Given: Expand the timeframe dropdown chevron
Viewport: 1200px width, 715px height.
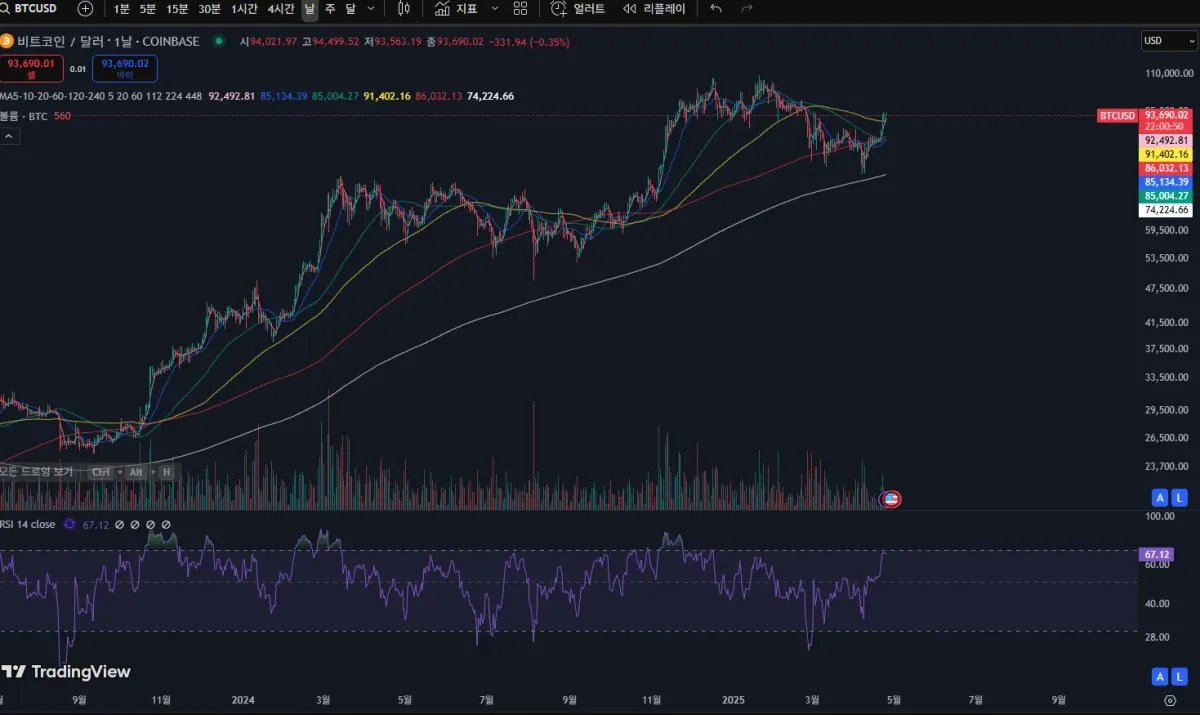Looking at the screenshot, I should coord(372,8).
